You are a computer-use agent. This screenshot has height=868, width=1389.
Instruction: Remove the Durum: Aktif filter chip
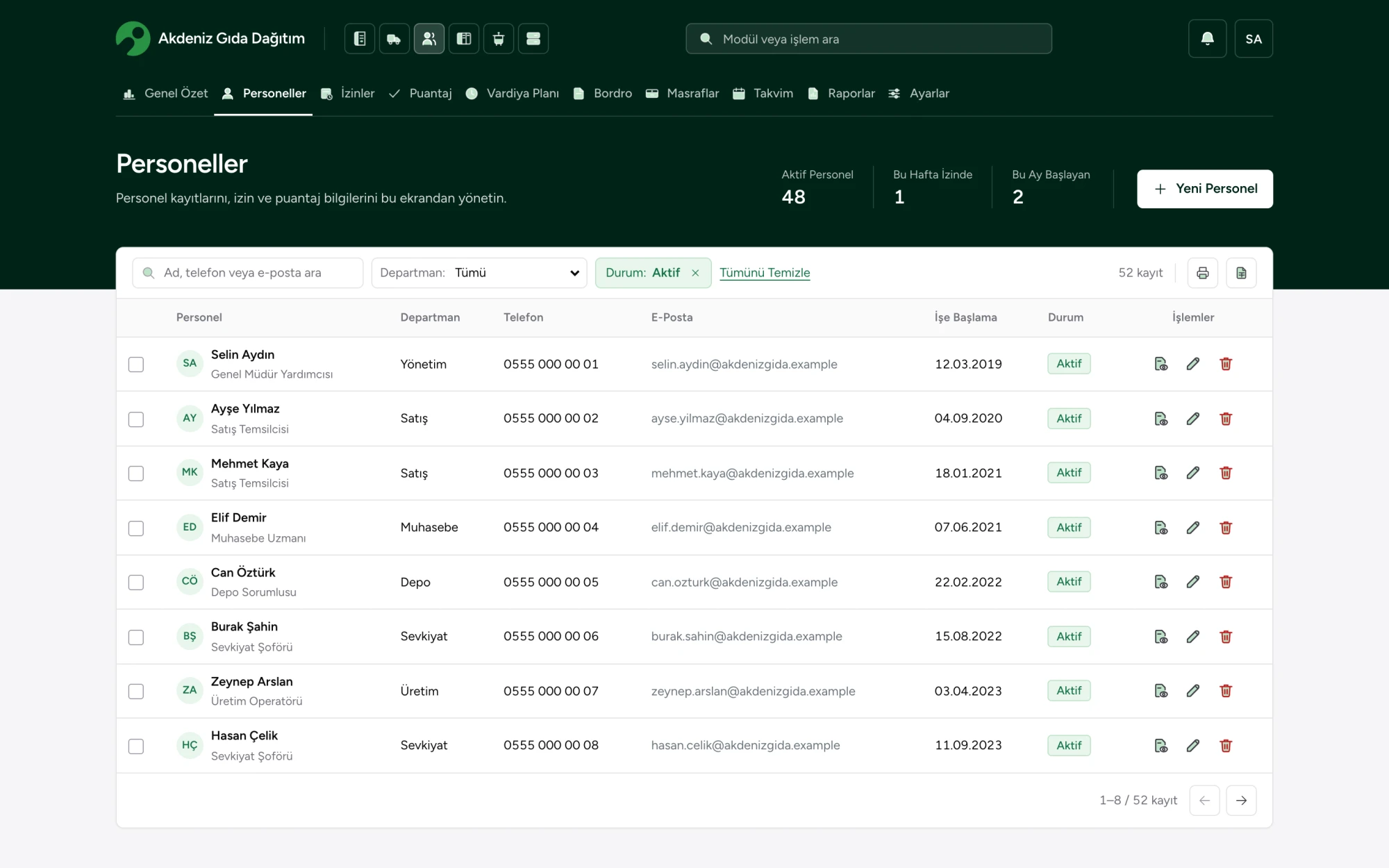[x=695, y=273]
